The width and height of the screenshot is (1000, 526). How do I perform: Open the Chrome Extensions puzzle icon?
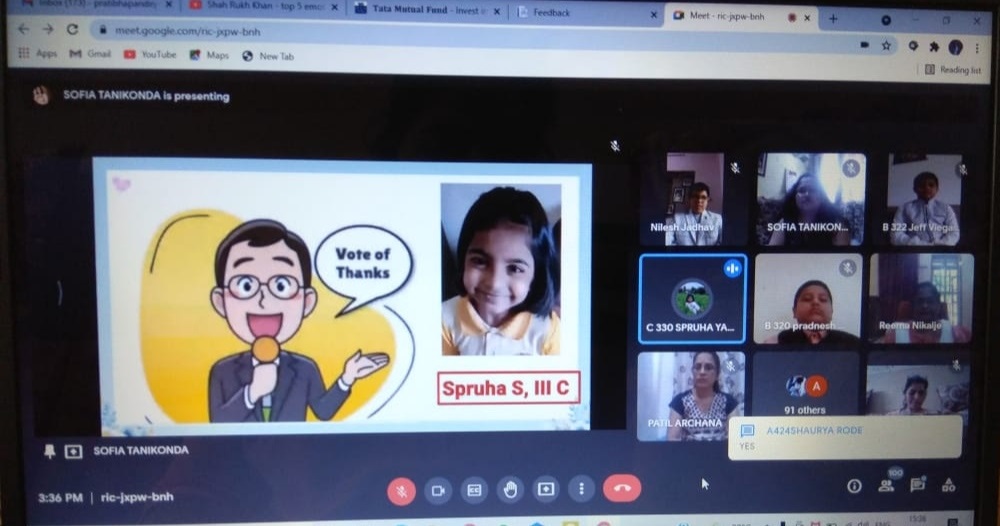tap(934, 46)
